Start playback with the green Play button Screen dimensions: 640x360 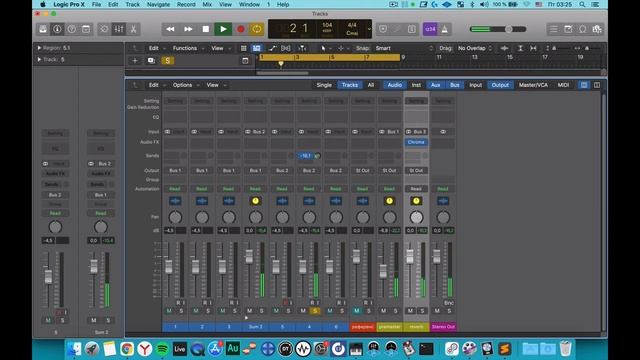(x=223, y=29)
